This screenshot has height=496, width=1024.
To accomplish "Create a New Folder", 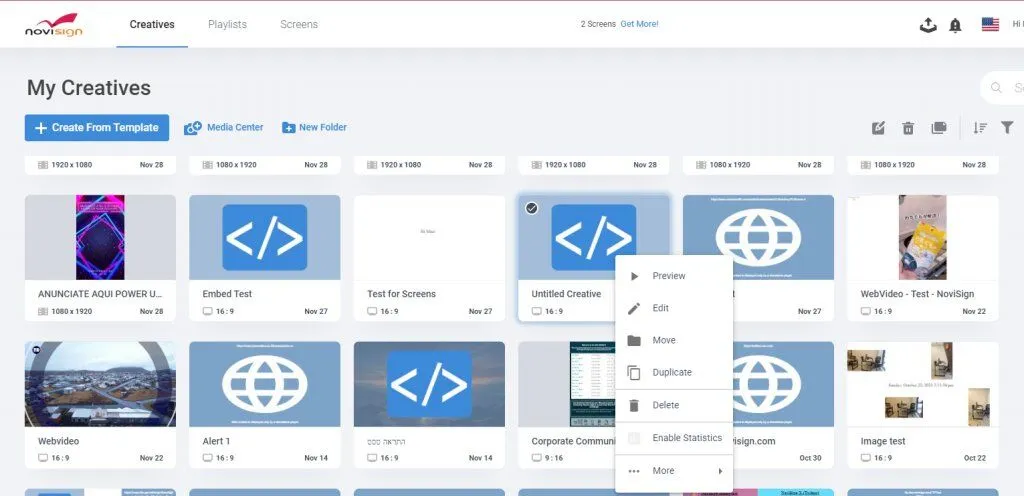I will pos(314,128).
